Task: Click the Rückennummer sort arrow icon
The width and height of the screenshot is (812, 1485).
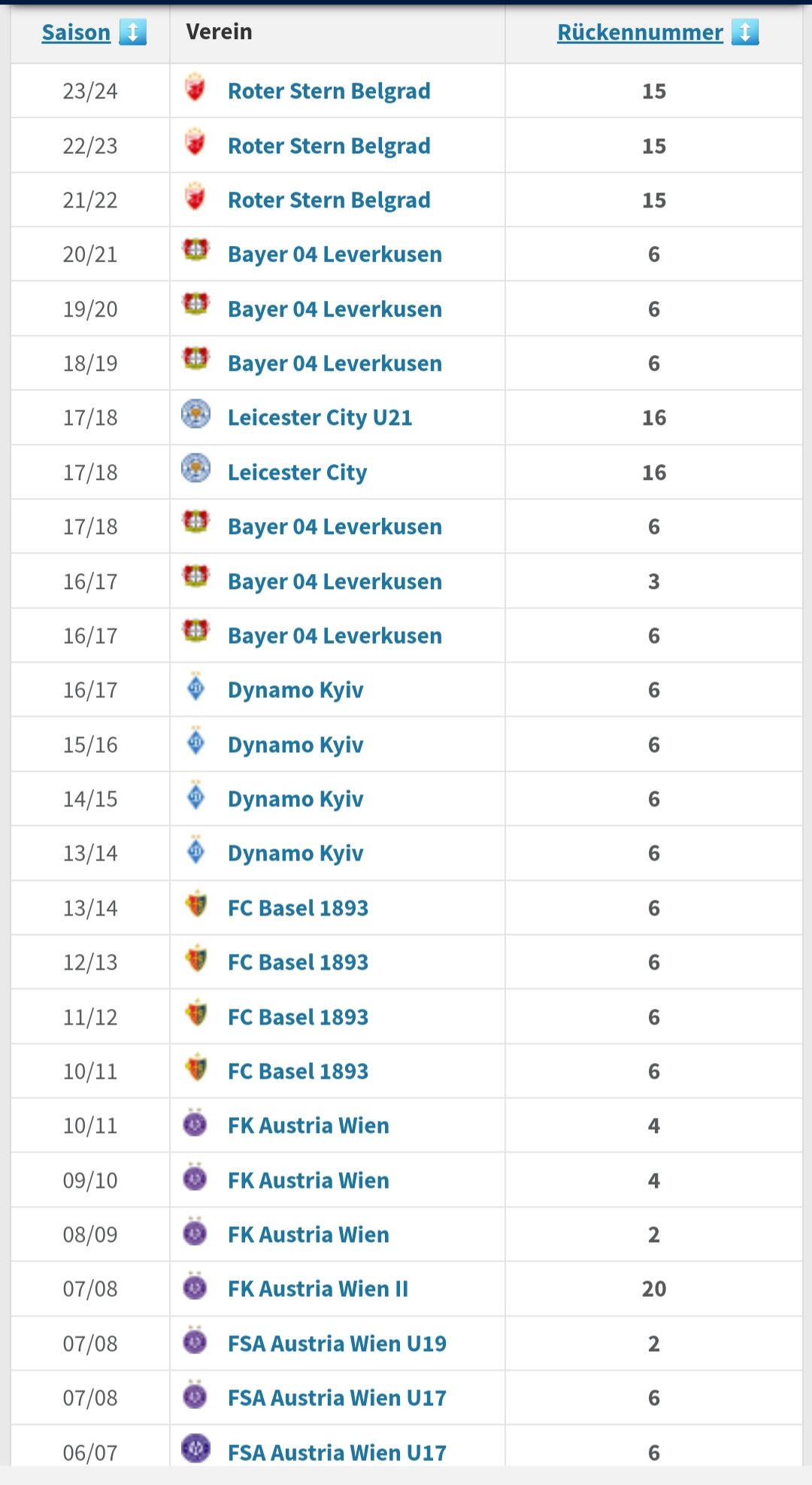Action: pos(745,32)
